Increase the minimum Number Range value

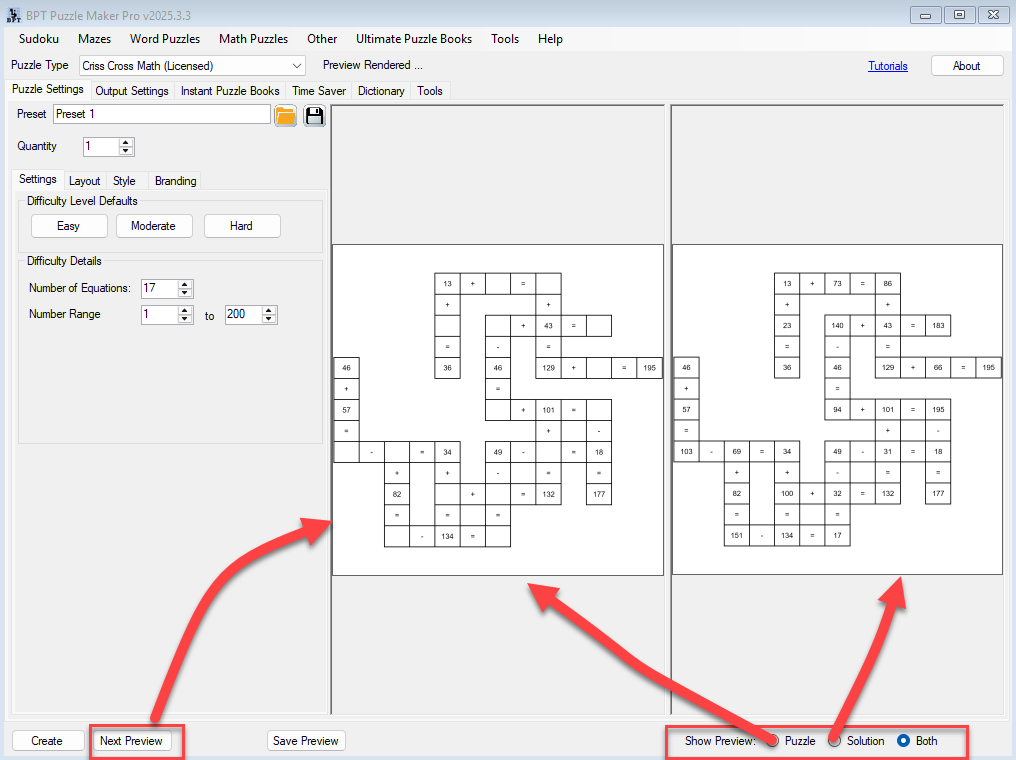pyautogui.click(x=185, y=310)
